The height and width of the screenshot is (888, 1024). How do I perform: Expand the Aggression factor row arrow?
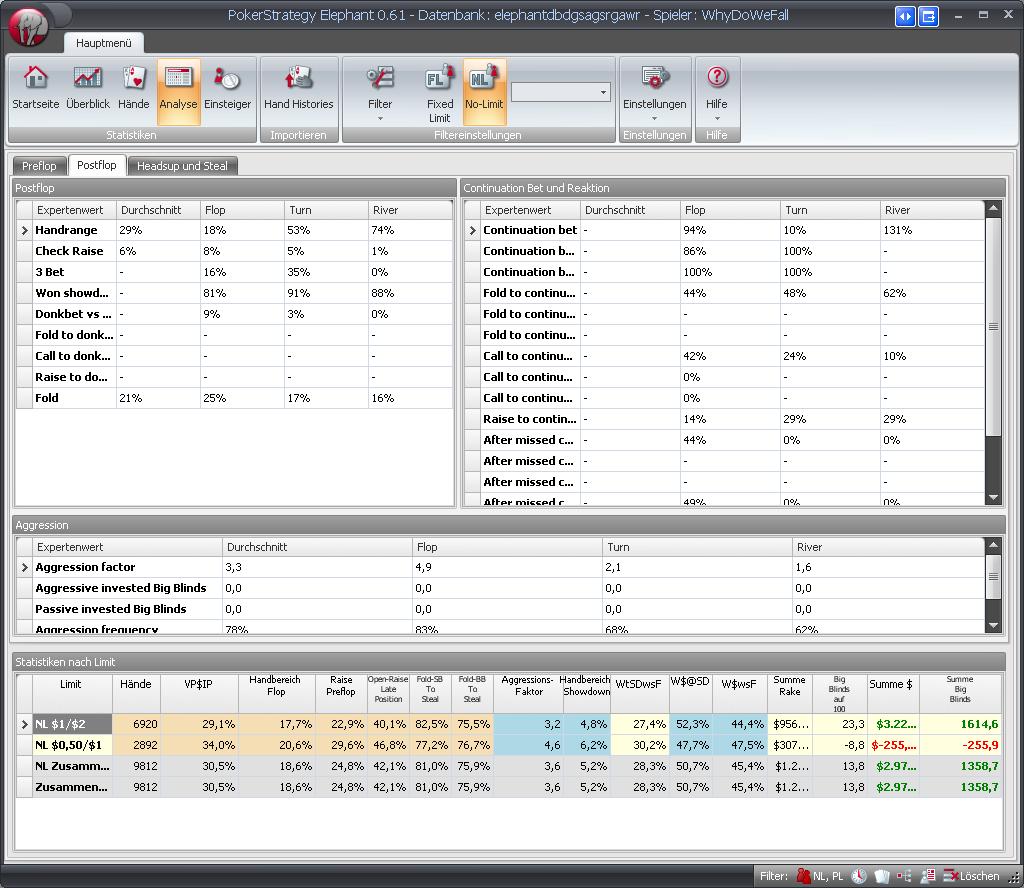pyautogui.click(x=24, y=567)
